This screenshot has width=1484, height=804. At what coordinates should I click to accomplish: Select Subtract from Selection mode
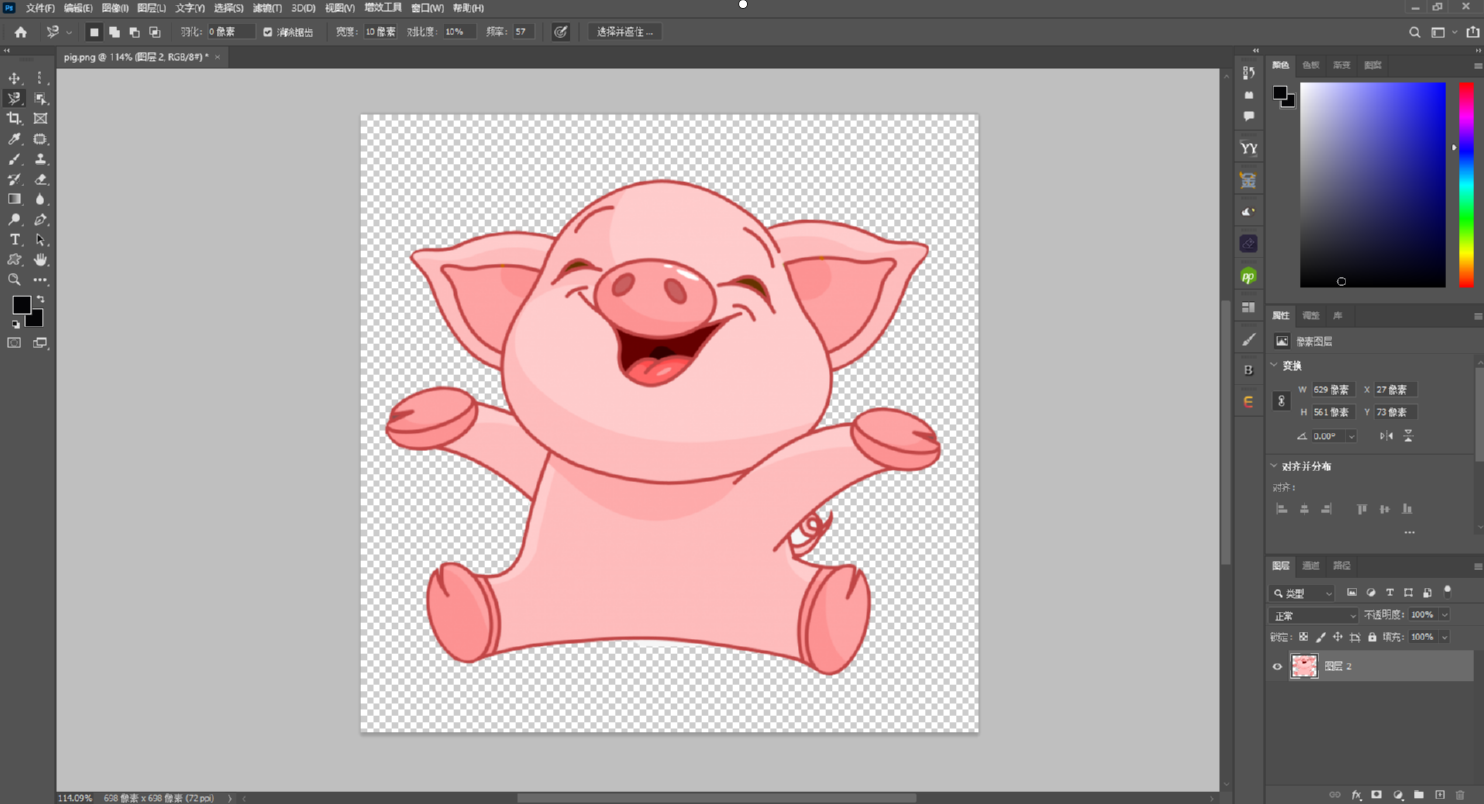(134, 32)
